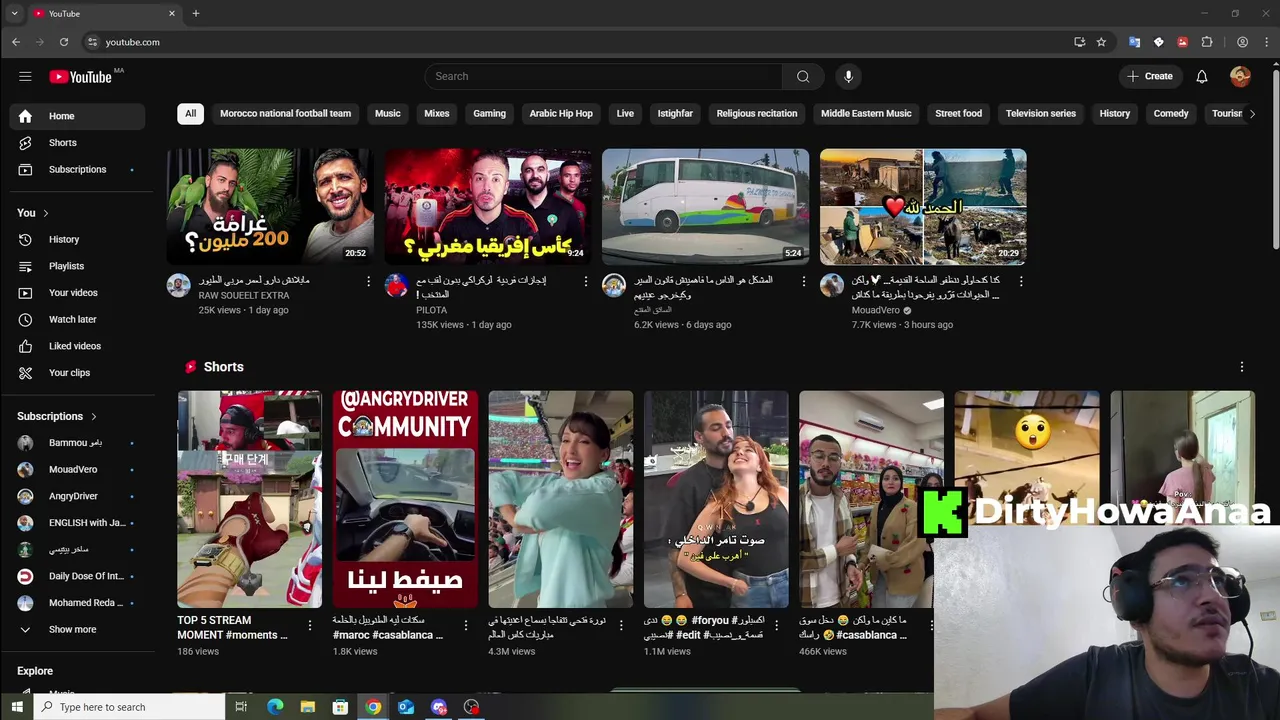Go to Subscriptions in the sidebar
The image size is (1280, 720).
[77, 169]
